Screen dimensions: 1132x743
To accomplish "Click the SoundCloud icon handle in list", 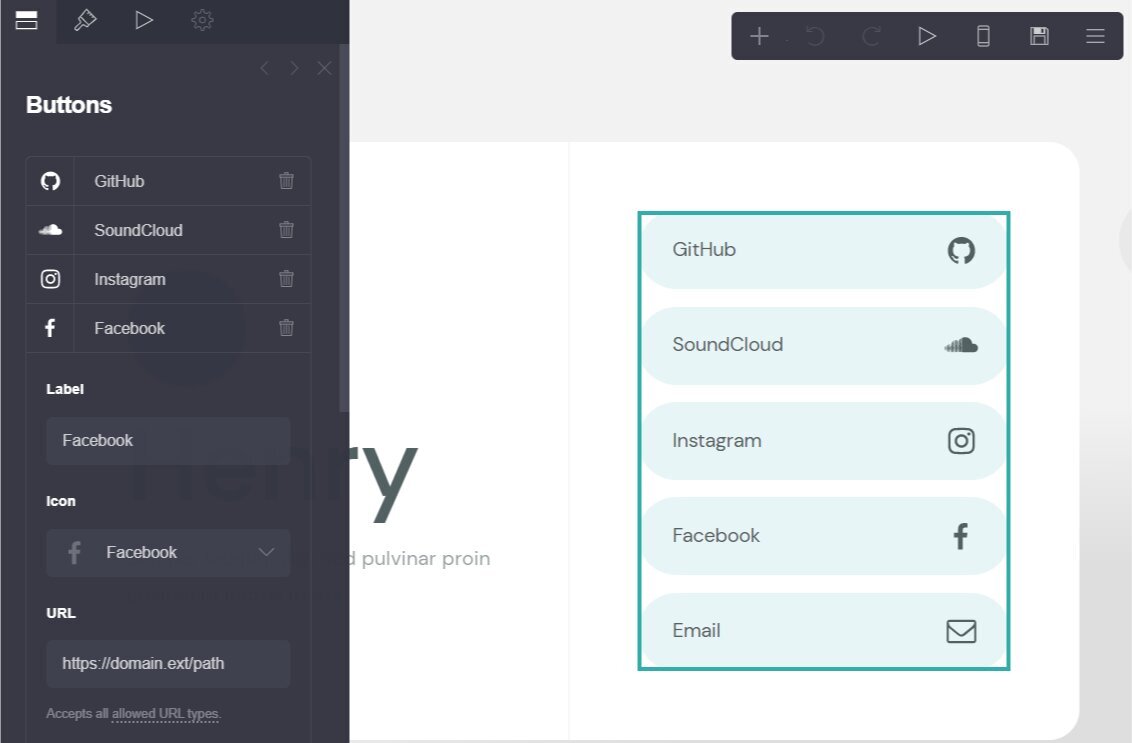I will [x=51, y=230].
